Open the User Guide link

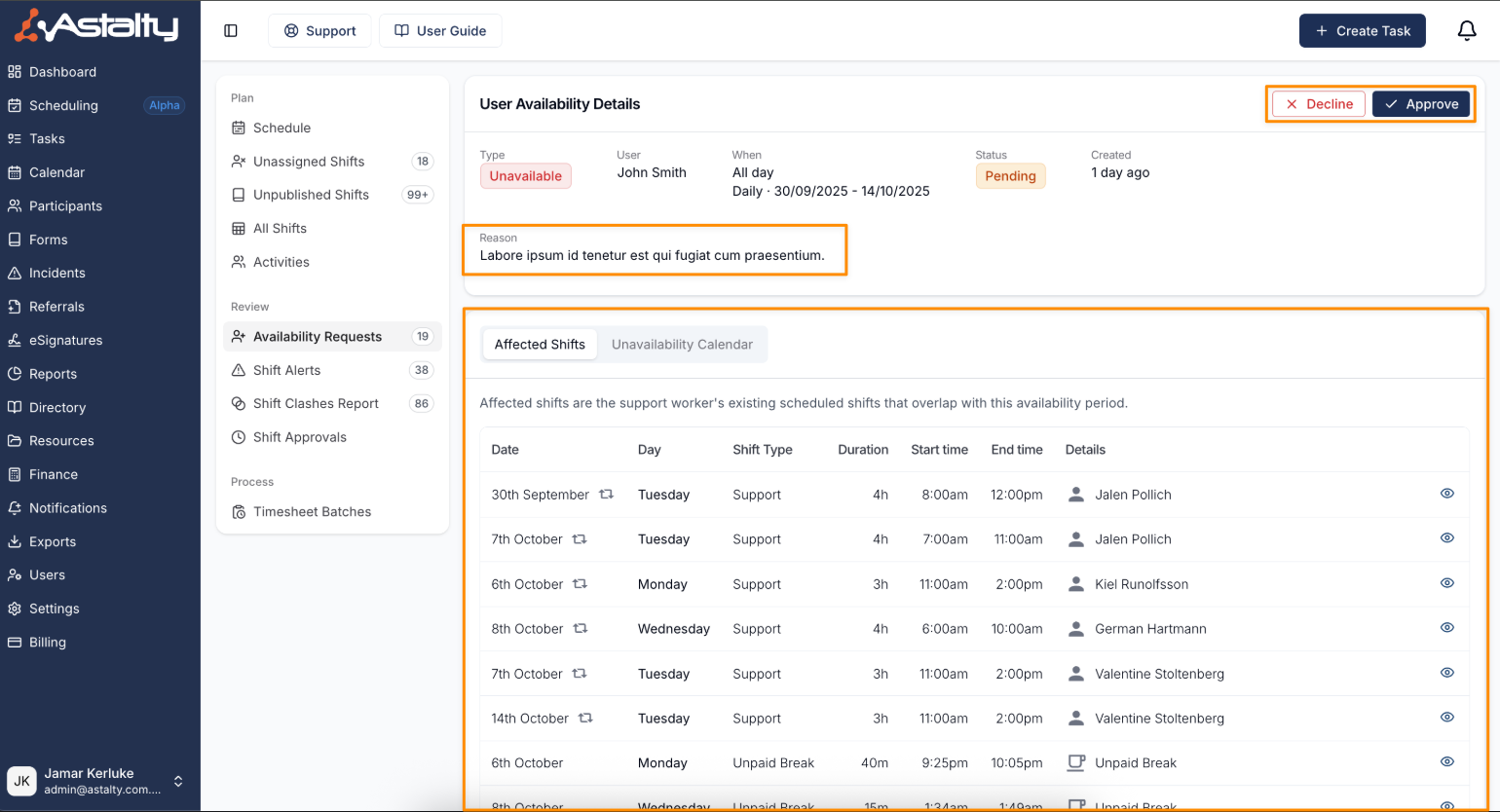(440, 31)
